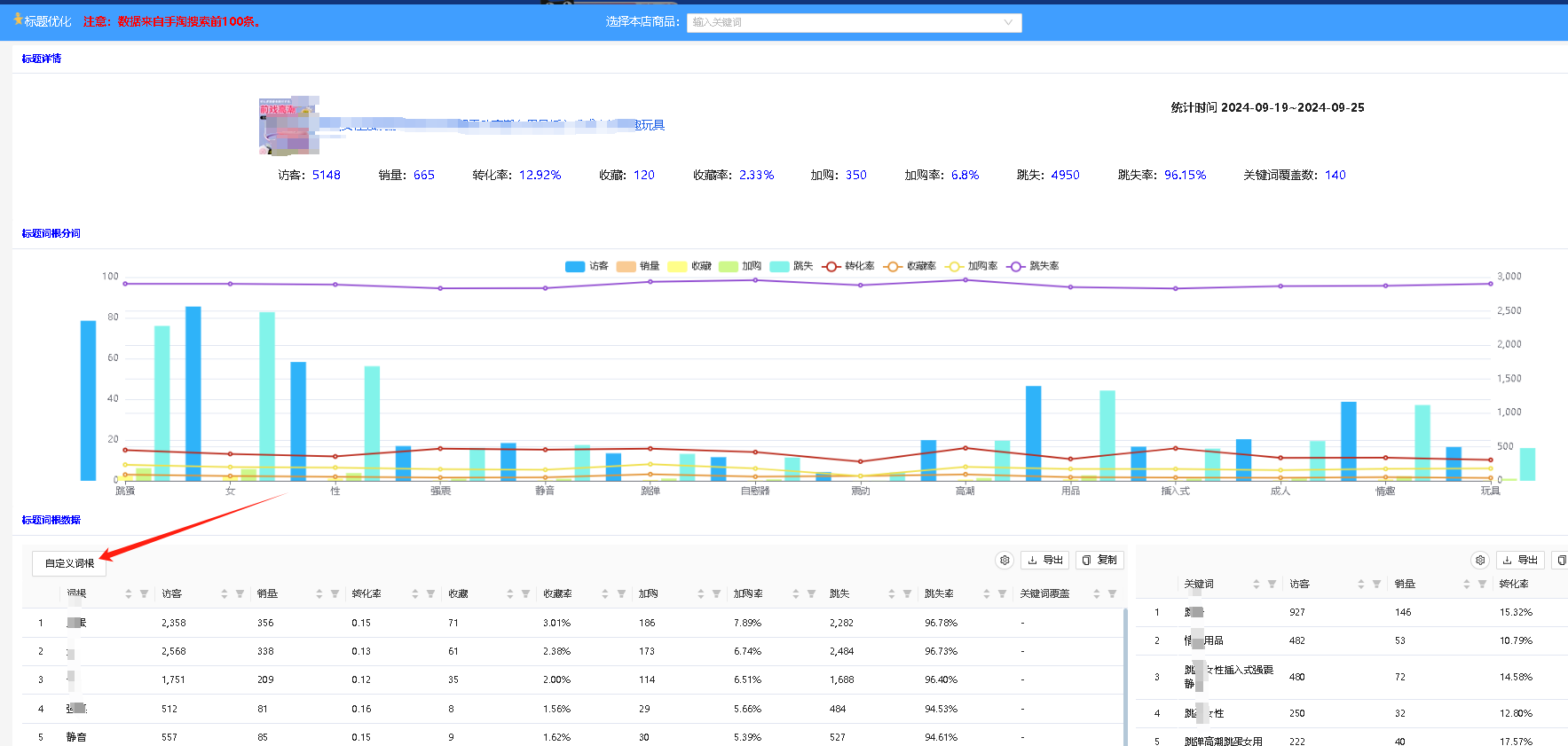Click the gear icon above keyword table

(1479, 560)
